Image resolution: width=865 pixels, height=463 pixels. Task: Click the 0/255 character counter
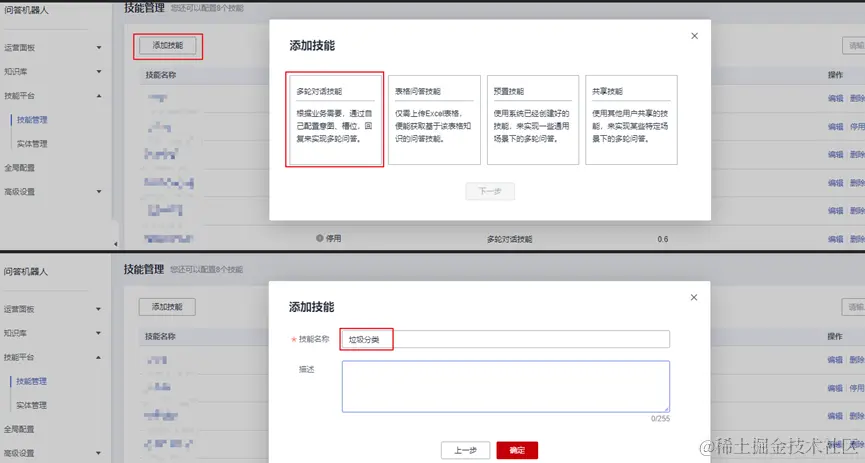(x=660, y=419)
